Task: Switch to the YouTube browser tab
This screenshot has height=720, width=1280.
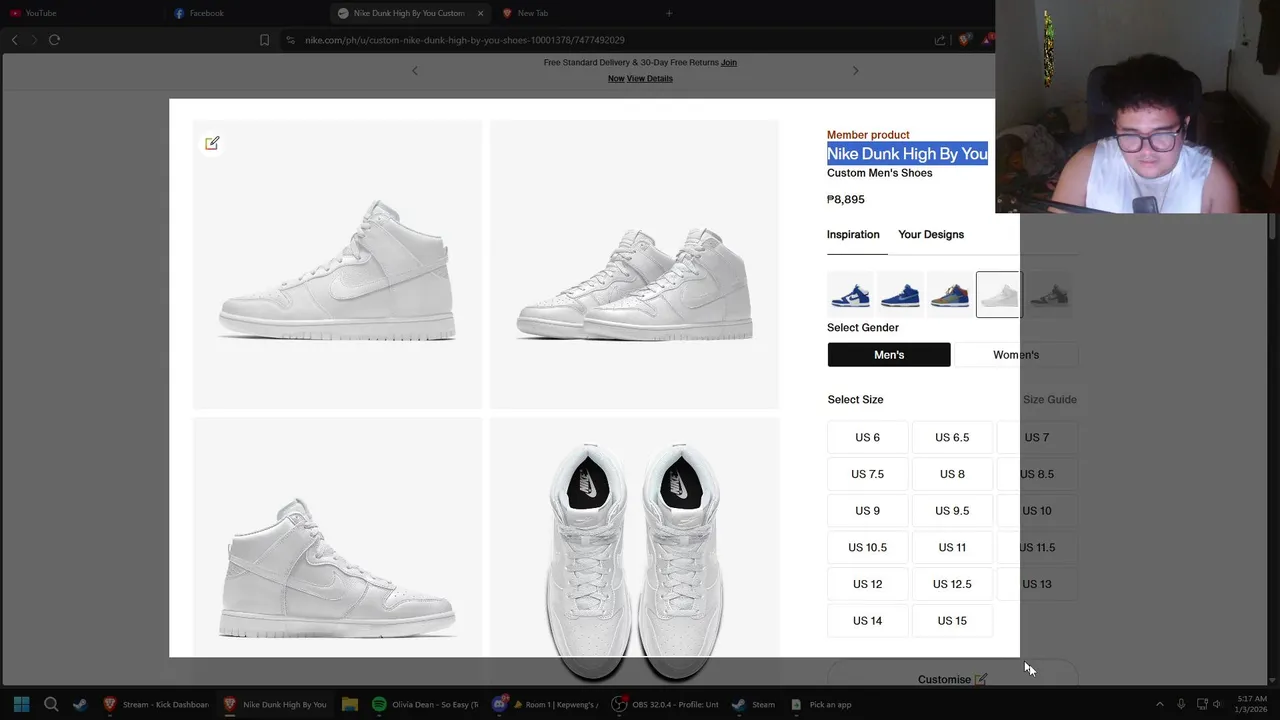Action: [x=40, y=13]
